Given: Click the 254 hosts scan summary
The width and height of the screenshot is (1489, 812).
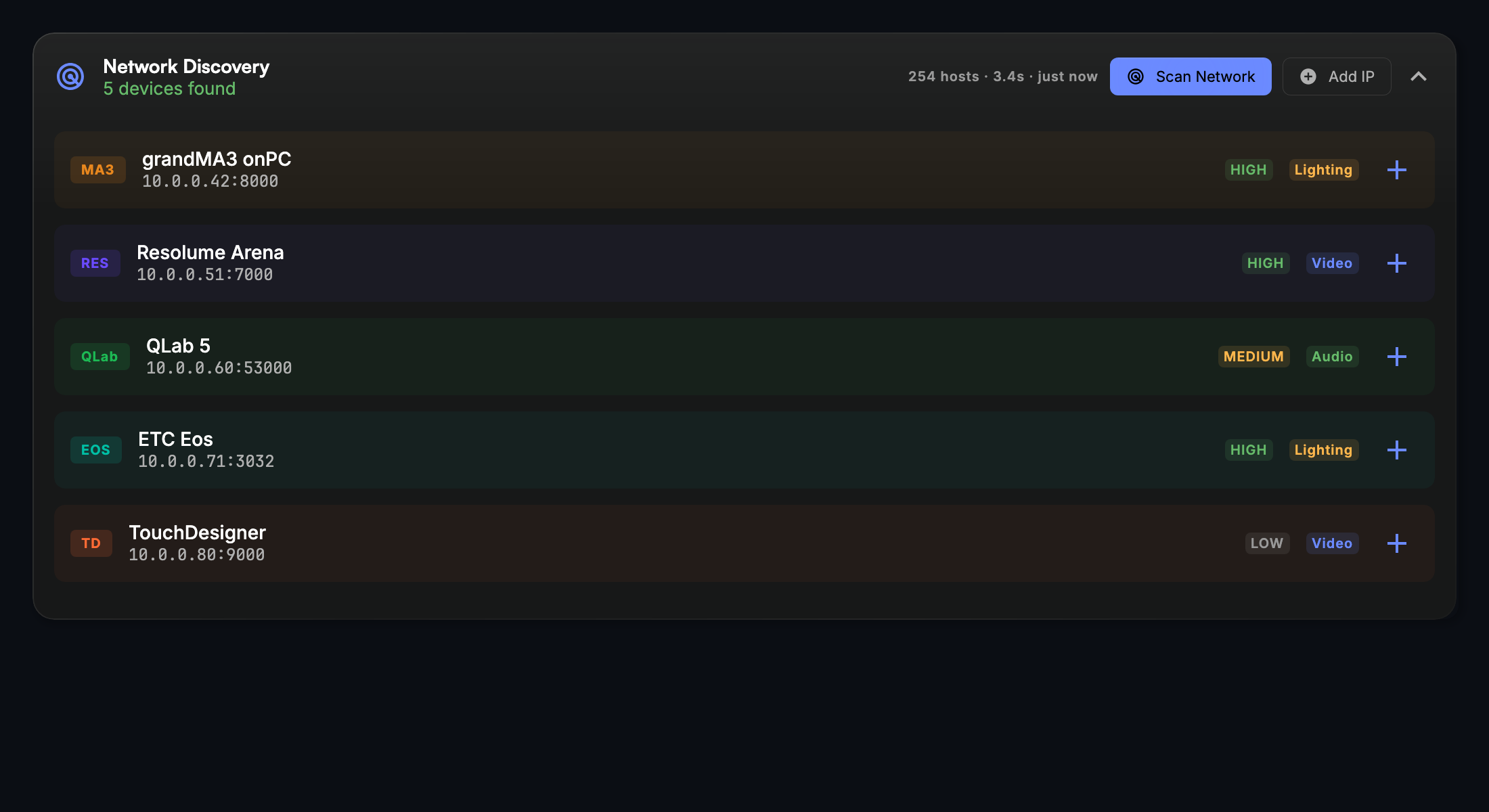Looking at the screenshot, I should click(1003, 76).
